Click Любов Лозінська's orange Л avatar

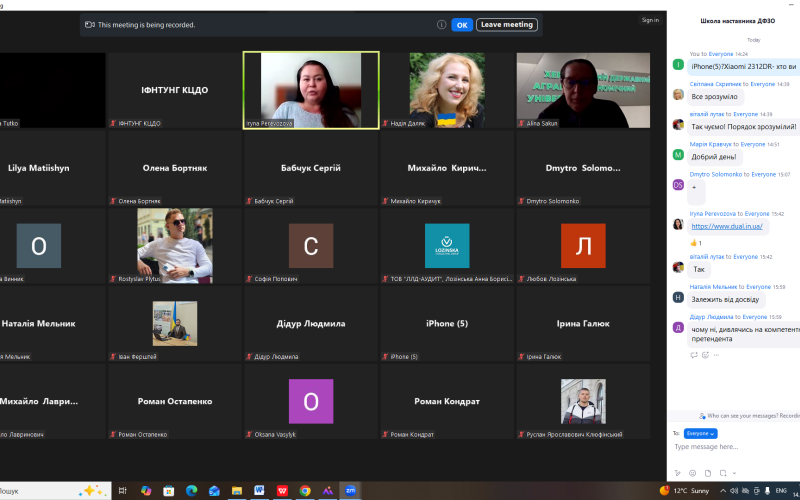pyautogui.click(x=583, y=245)
